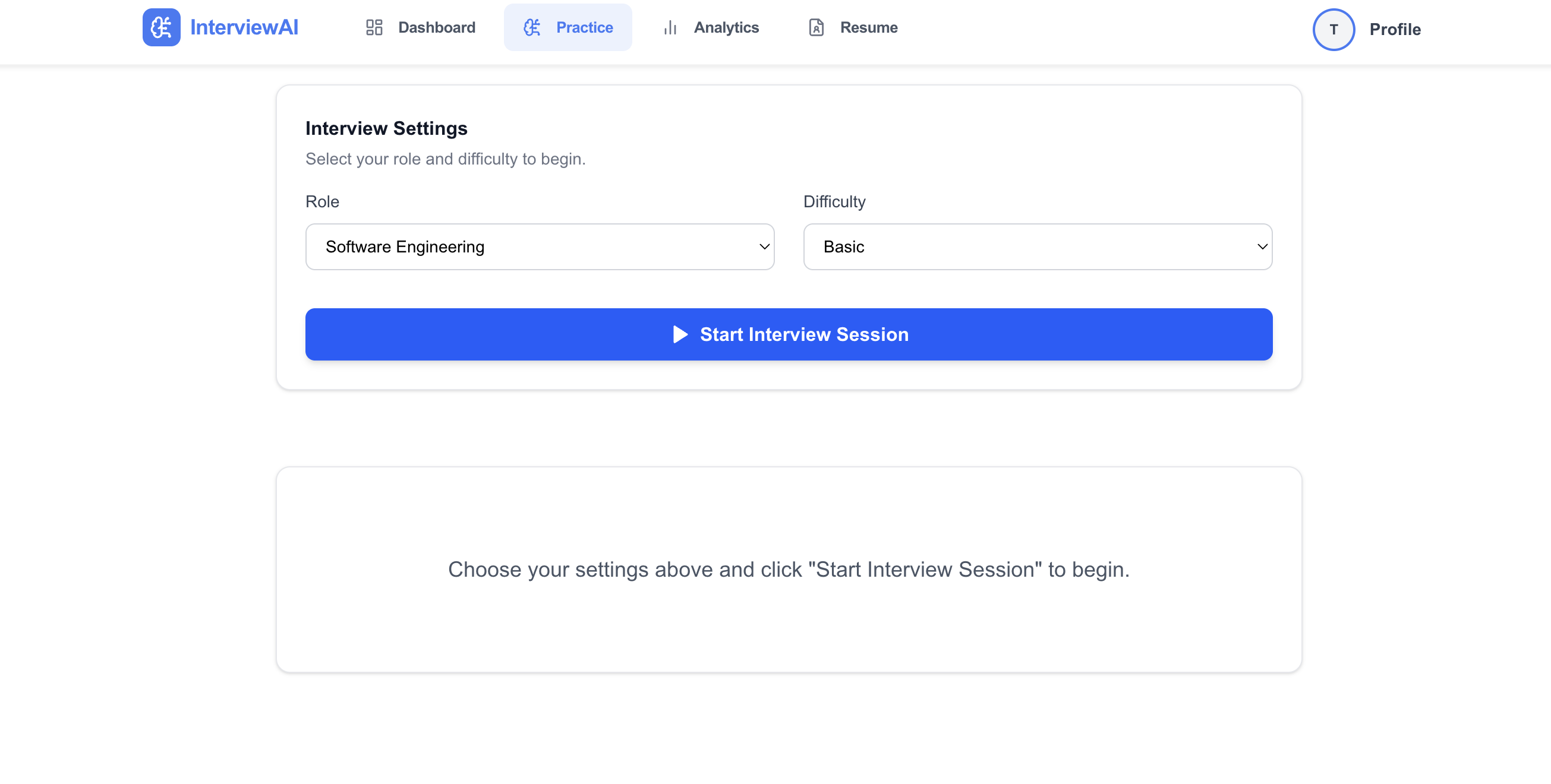Image resolution: width=1551 pixels, height=784 pixels.
Task: Open the Role dropdown menu
Action: pyautogui.click(x=539, y=246)
